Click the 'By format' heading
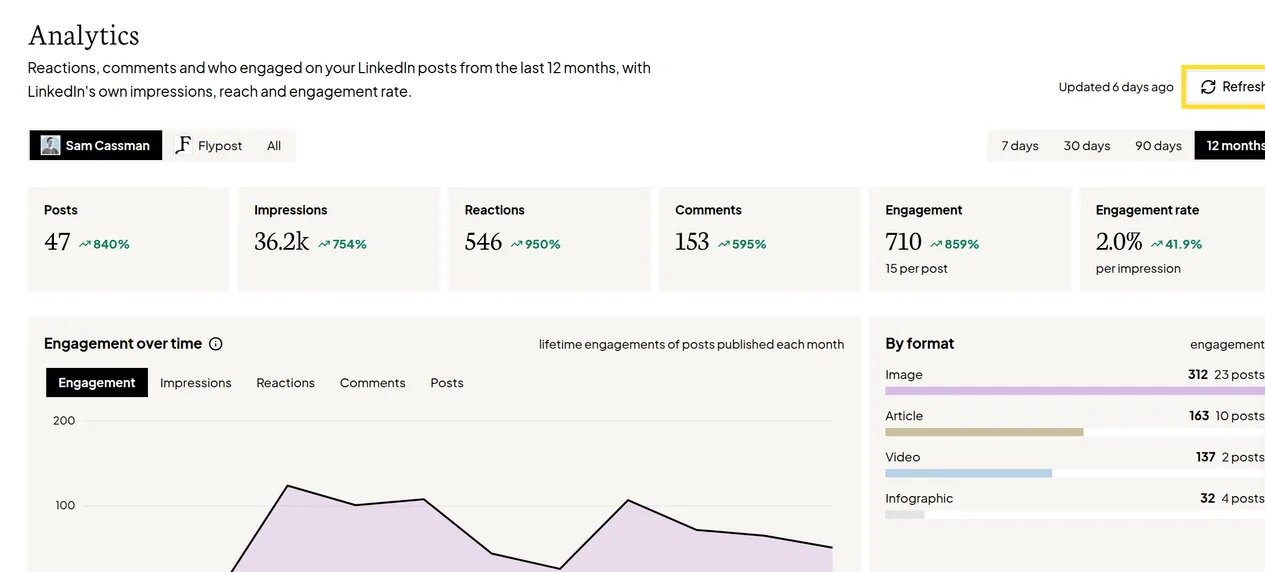 tap(920, 344)
